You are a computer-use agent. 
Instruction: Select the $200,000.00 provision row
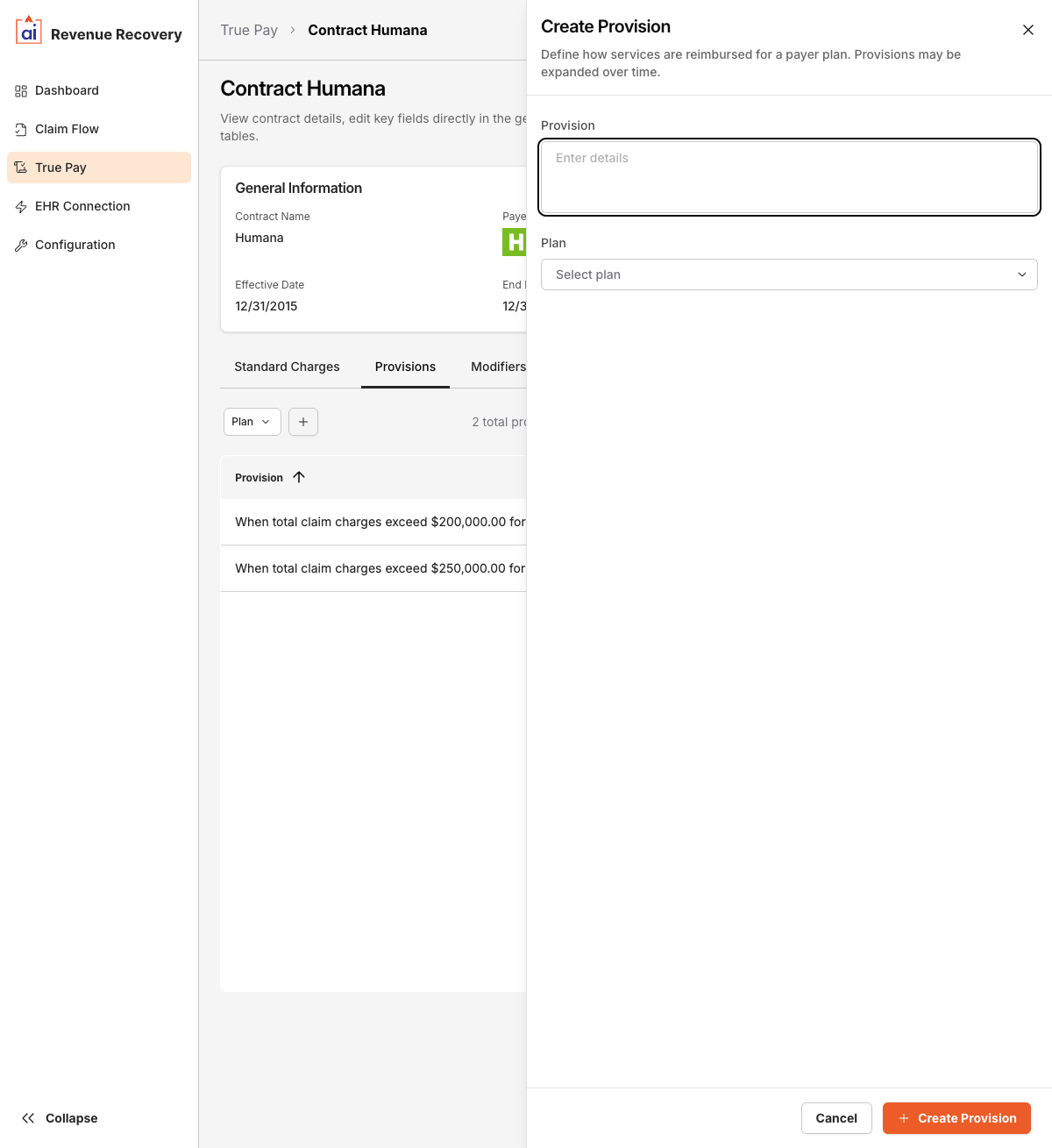(x=380, y=521)
